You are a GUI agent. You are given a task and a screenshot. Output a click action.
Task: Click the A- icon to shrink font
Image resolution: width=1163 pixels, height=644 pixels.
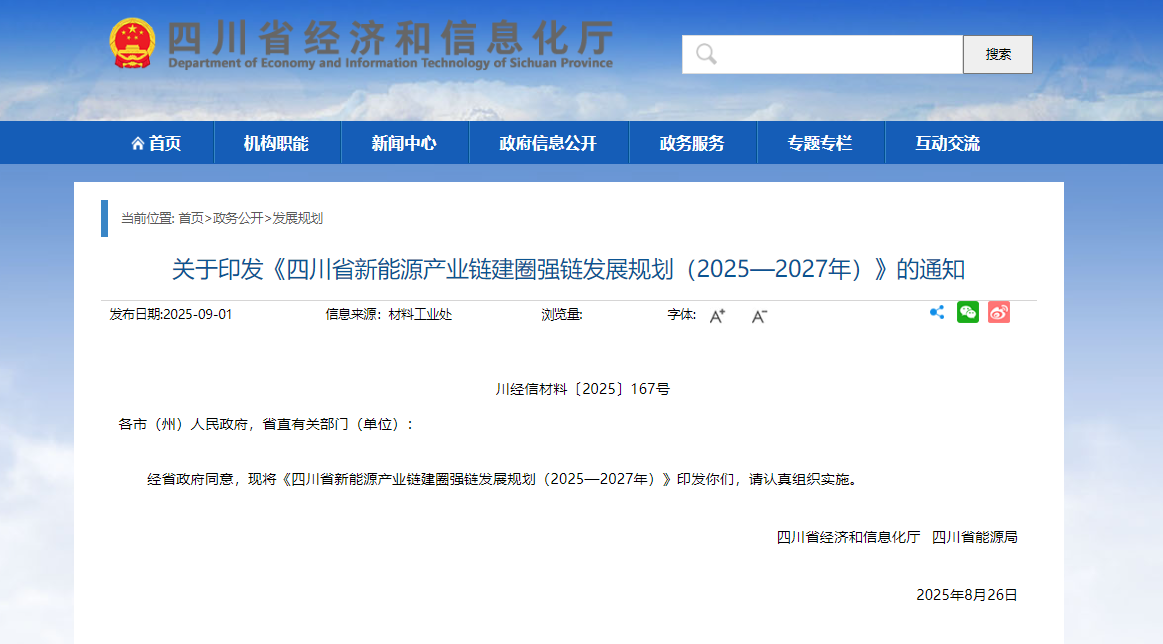[x=758, y=316]
